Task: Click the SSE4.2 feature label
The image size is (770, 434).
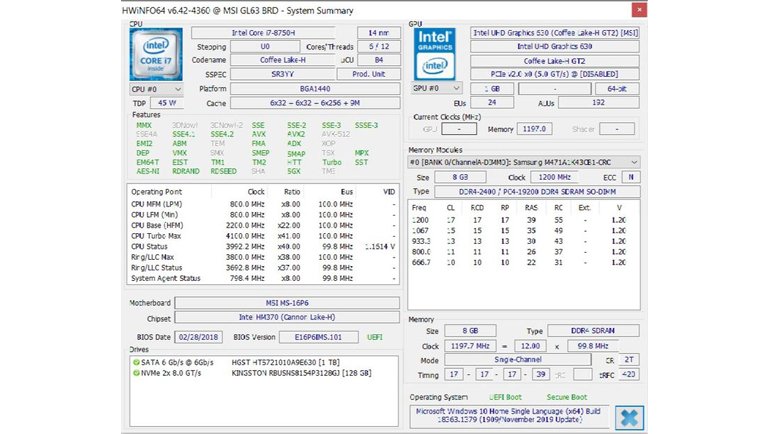Action: (222, 134)
